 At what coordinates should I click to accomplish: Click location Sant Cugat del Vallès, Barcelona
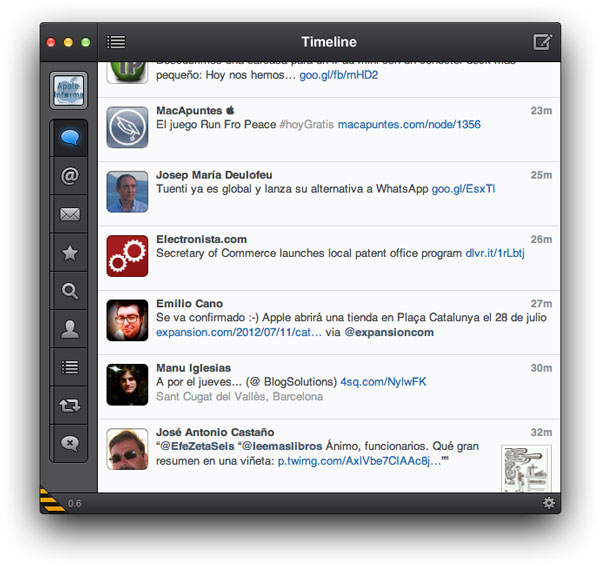click(x=240, y=396)
